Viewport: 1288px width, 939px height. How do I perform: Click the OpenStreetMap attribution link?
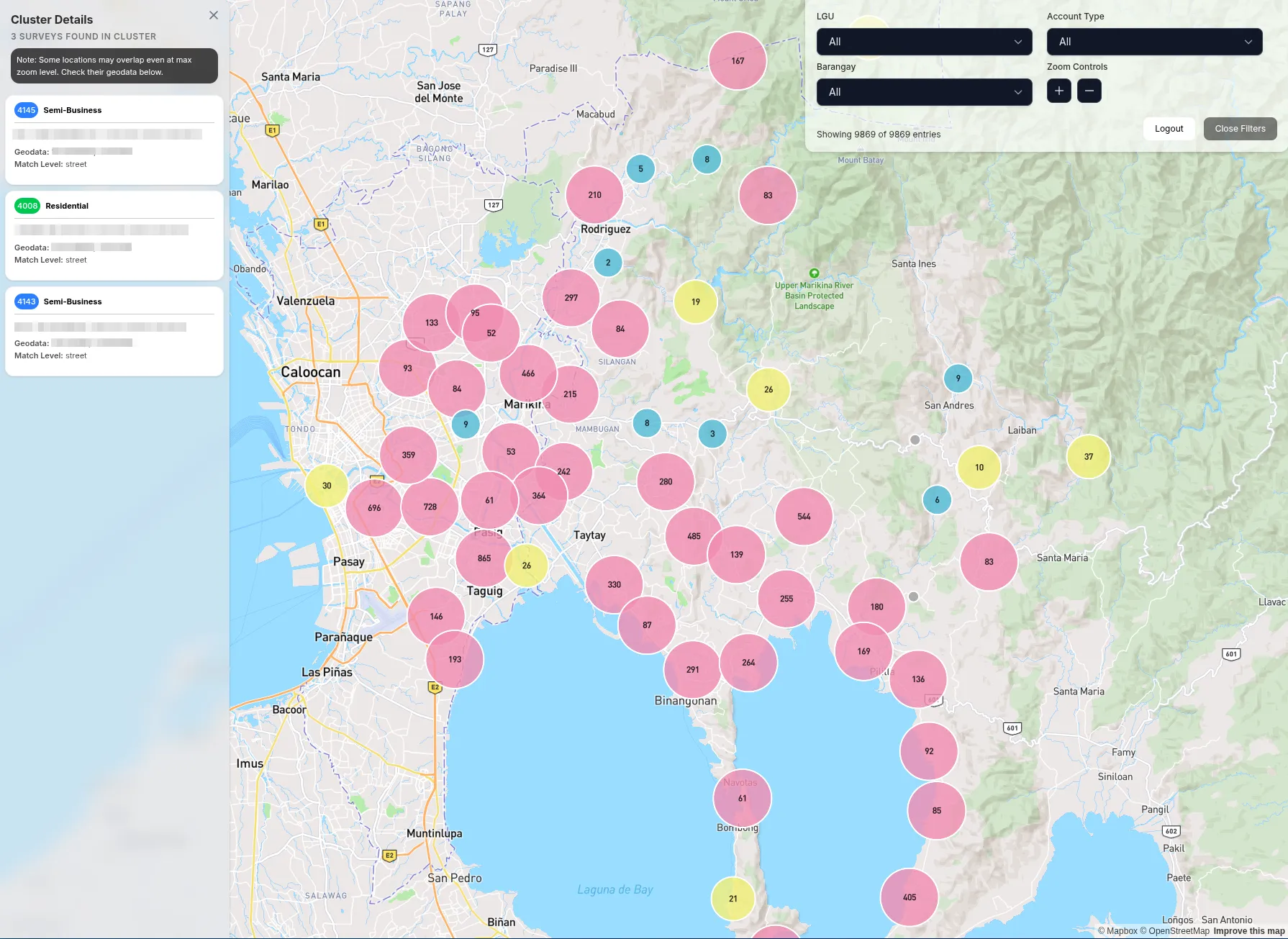click(x=1174, y=931)
